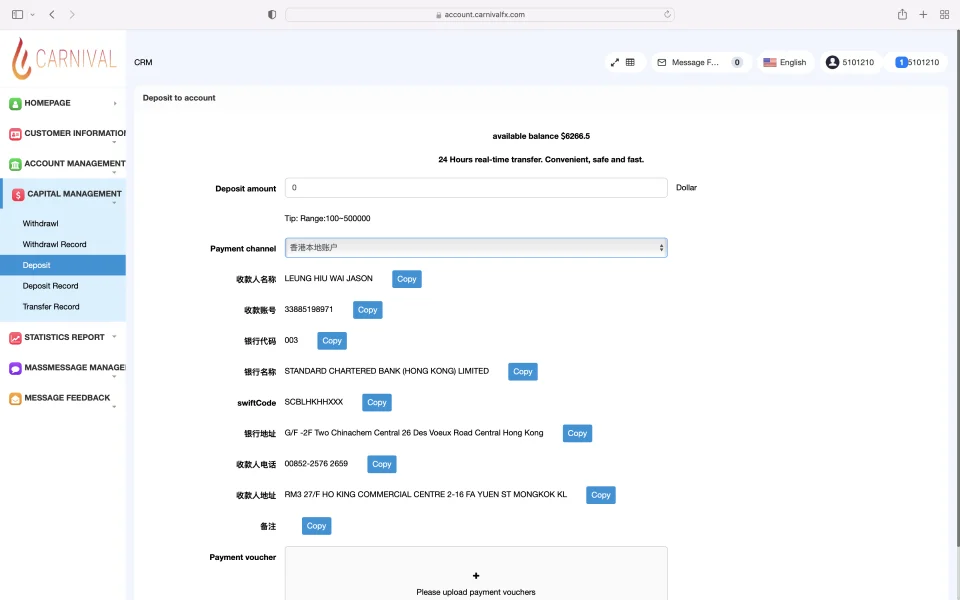Click the user profile avatar icon
The image size is (960, 600).
pos(832,62)
